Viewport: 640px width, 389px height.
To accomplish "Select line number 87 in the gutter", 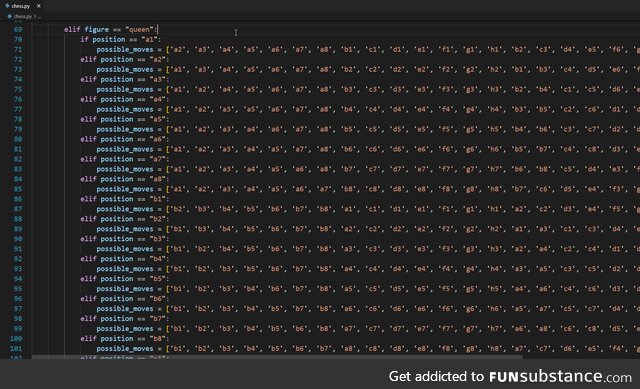I will tap(18, 209).
